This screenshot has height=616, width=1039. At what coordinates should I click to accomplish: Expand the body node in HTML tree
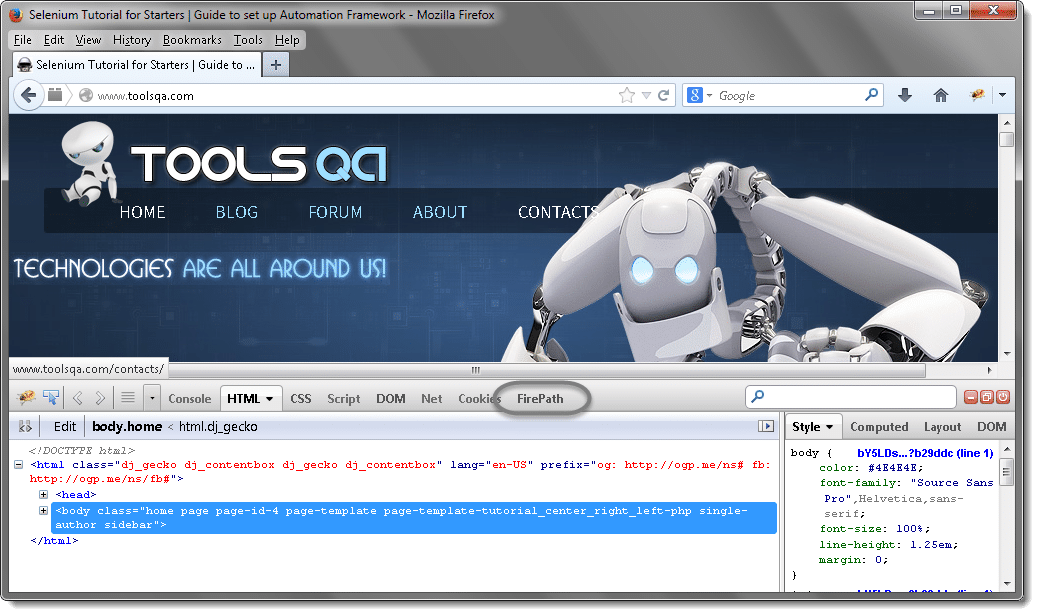pos(44,511)
